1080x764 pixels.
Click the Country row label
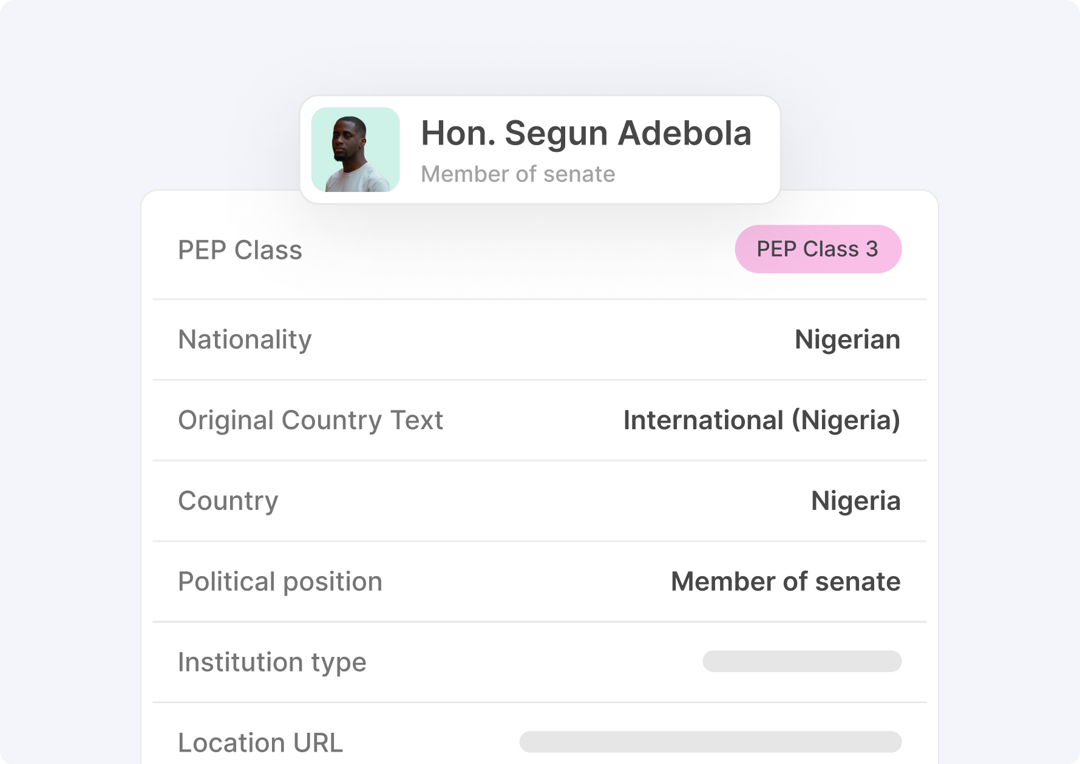228,501
